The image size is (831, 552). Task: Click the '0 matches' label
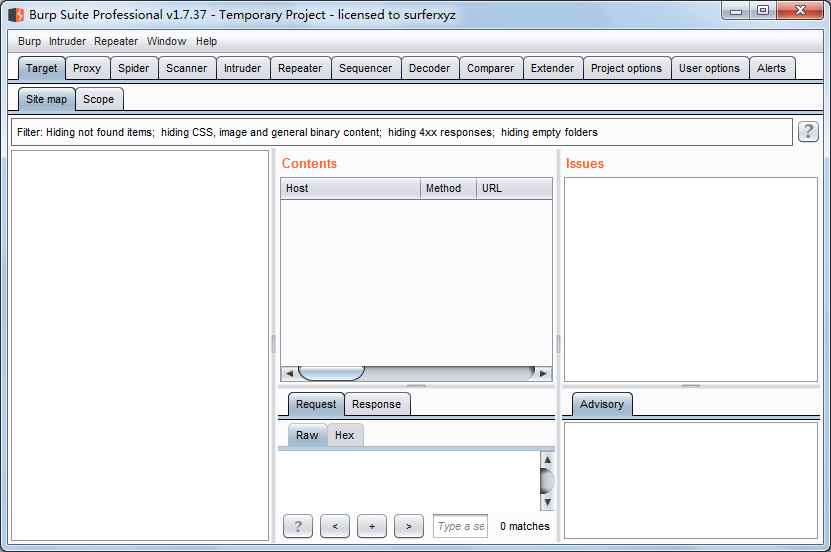click(525, 526)
